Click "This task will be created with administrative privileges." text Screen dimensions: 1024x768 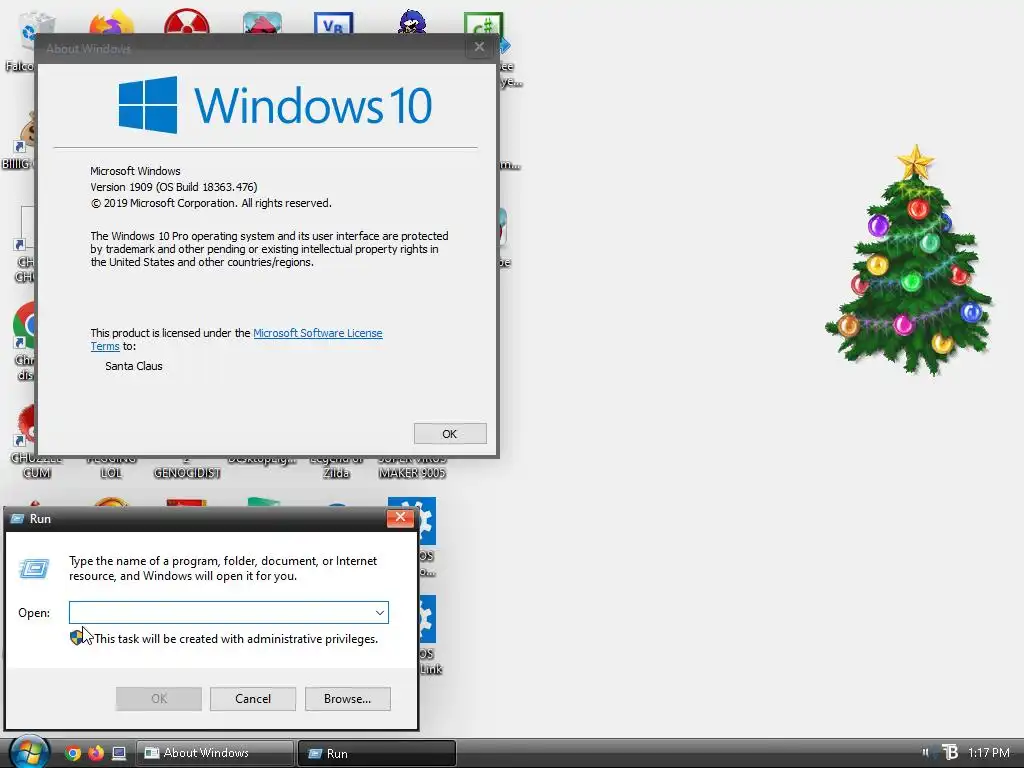click(236, 639)
